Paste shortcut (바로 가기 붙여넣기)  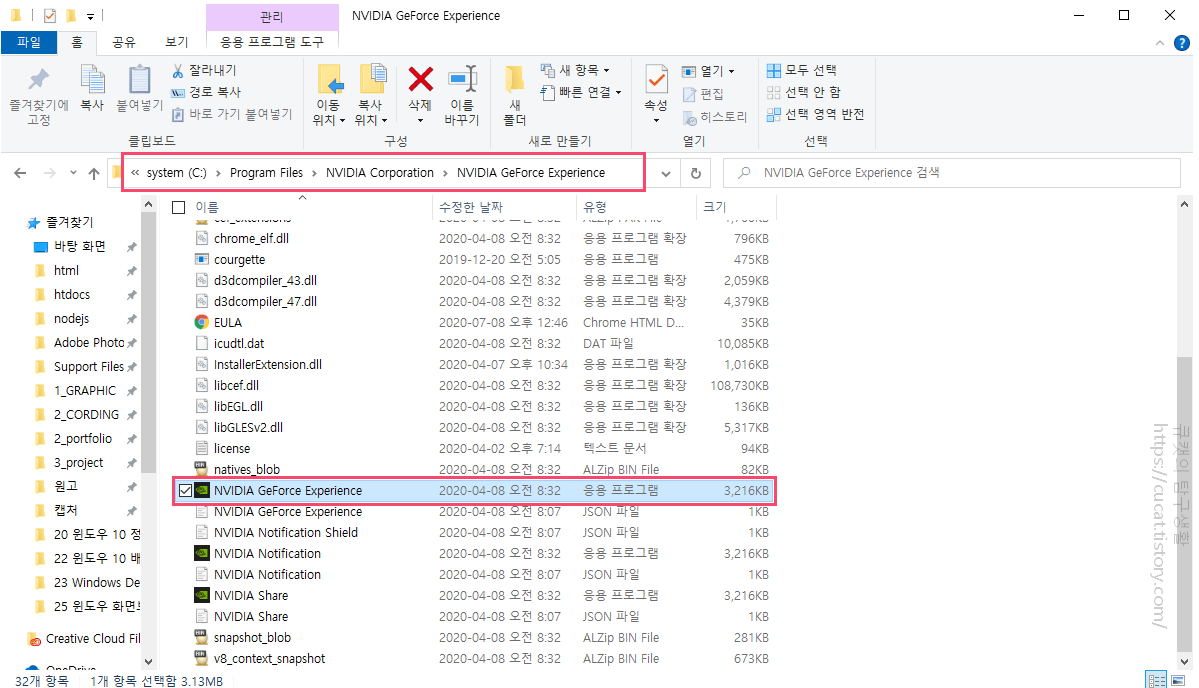(x=232, y=114)
